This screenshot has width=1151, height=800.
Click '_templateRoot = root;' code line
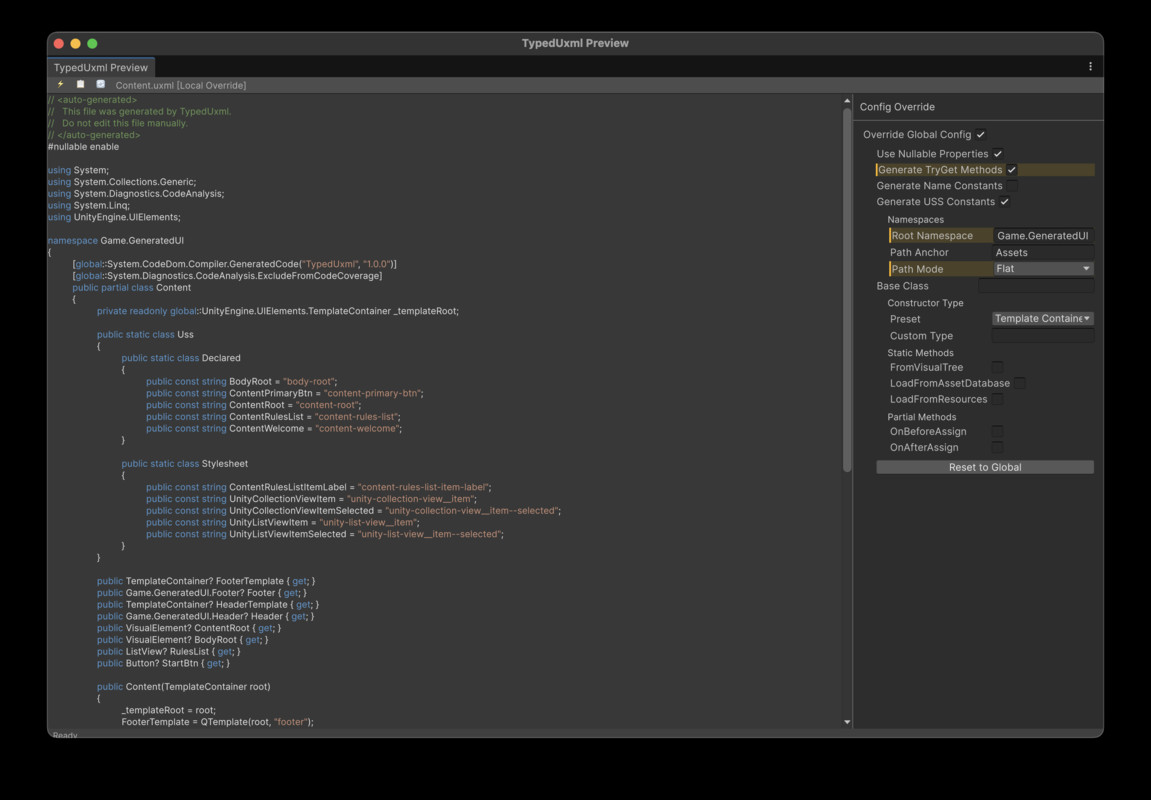[169, 710]
